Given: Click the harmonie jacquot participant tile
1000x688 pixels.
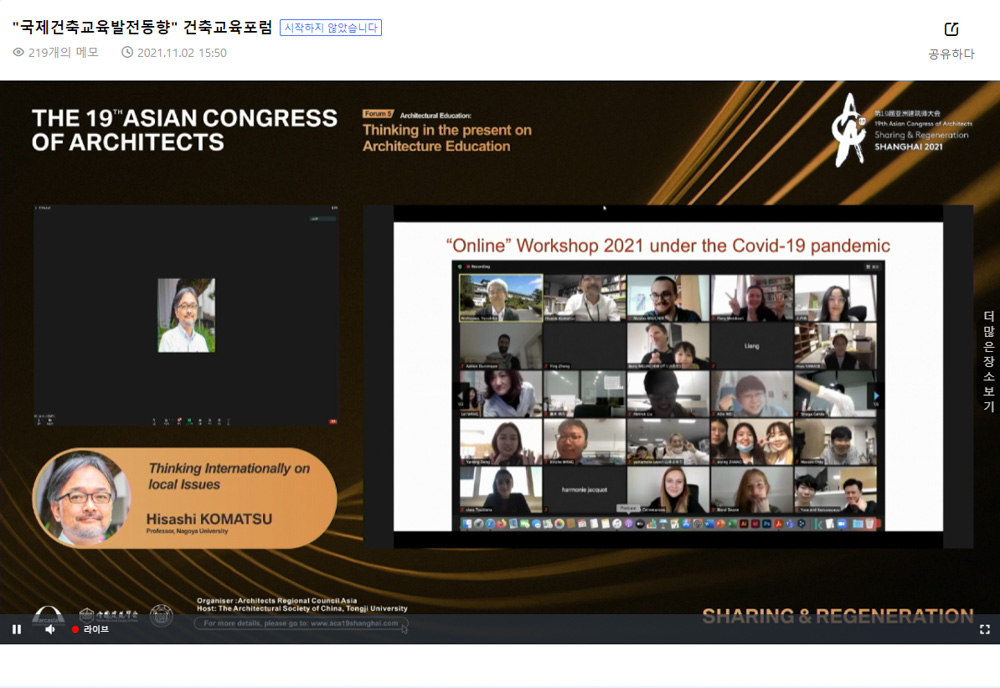Looking at the screenshot, I should pos(584,490).
